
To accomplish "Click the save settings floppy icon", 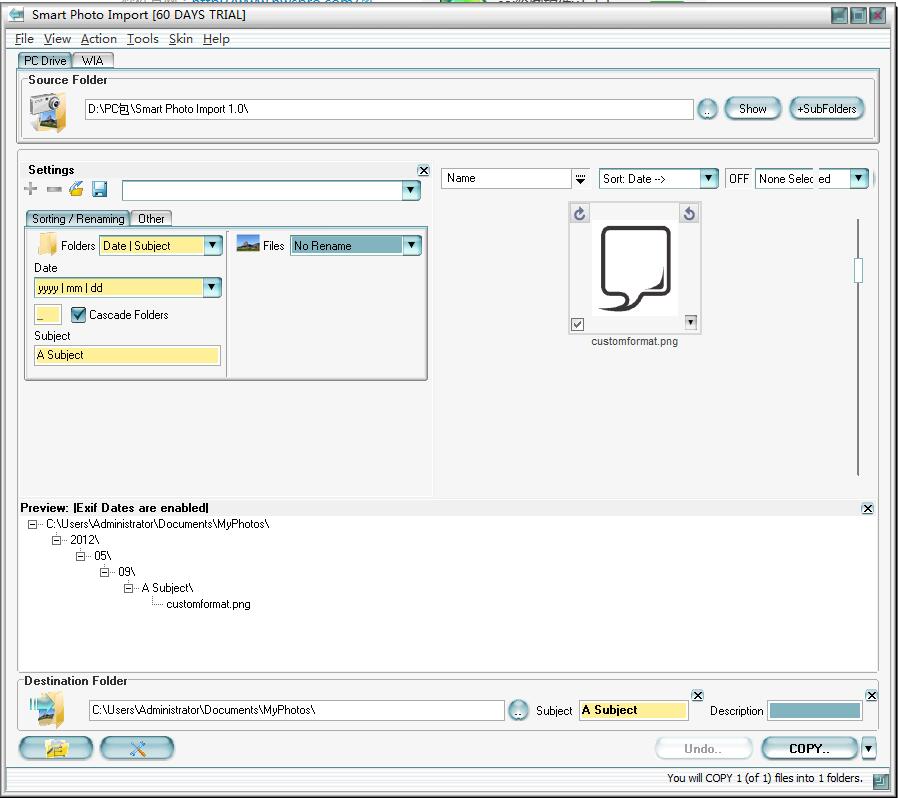I will (100, 189).
